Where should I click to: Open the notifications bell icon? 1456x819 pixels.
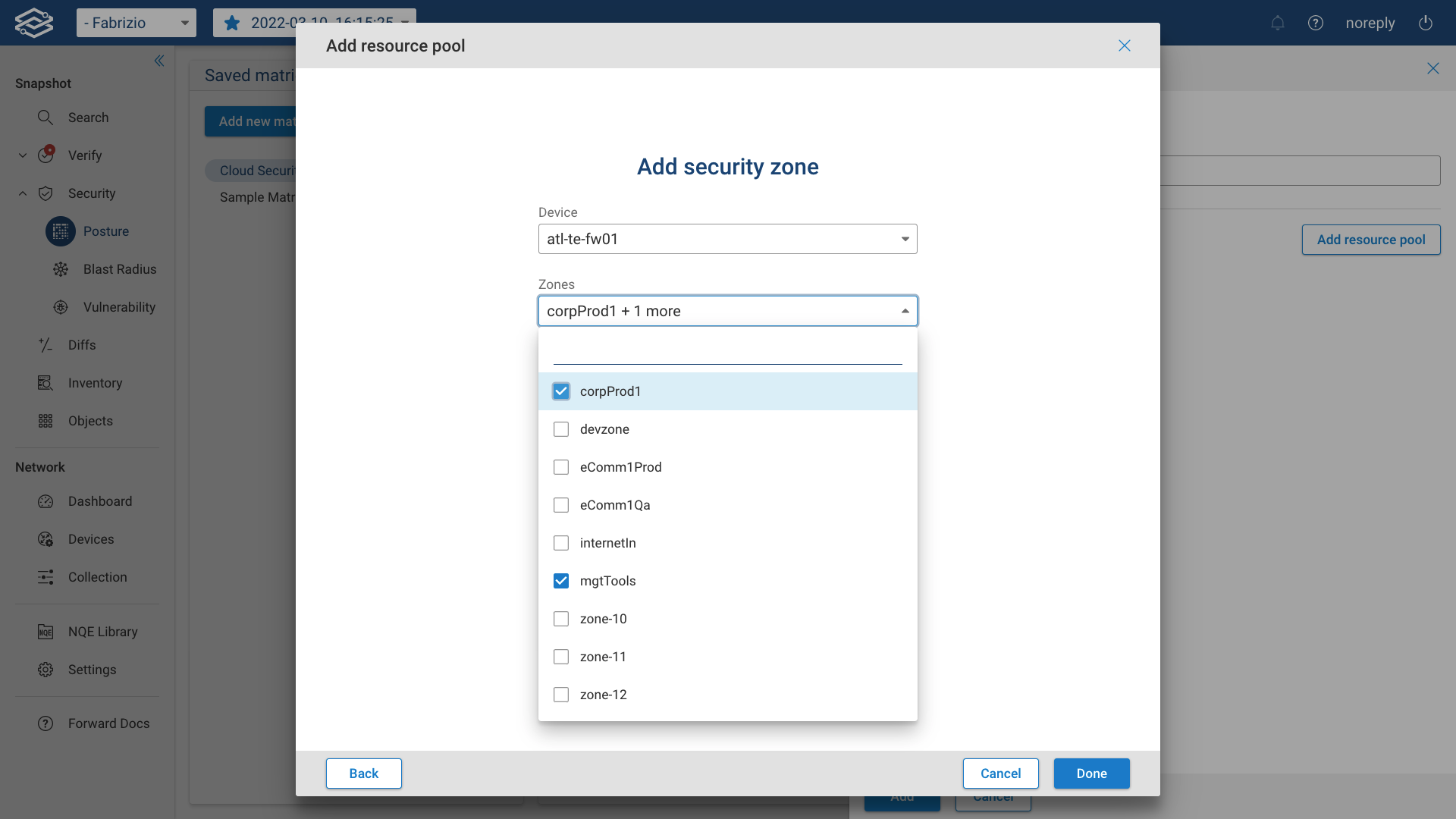(1278, 23)
